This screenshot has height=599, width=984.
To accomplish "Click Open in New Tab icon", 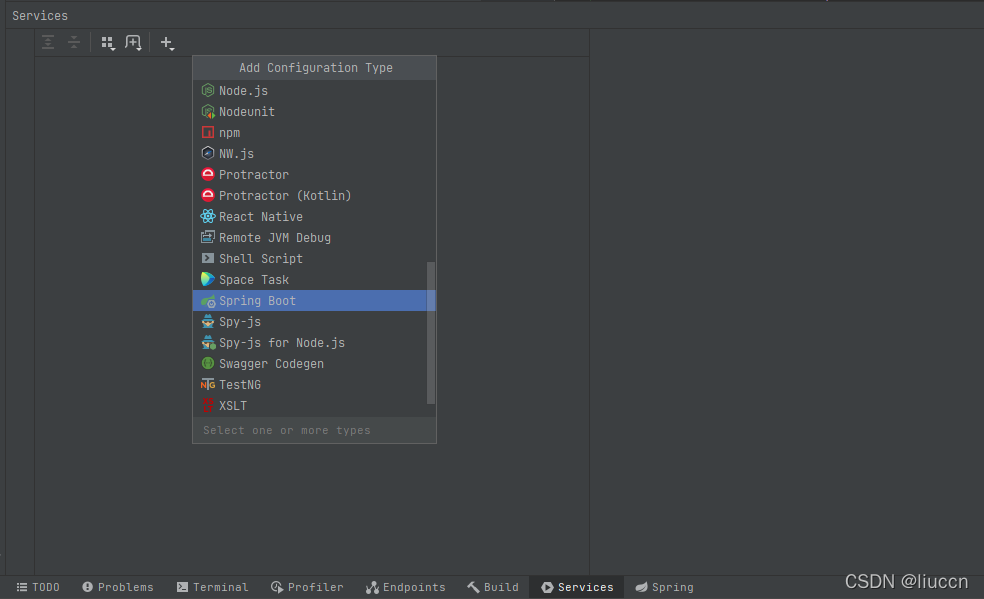I will pos(133,43).
